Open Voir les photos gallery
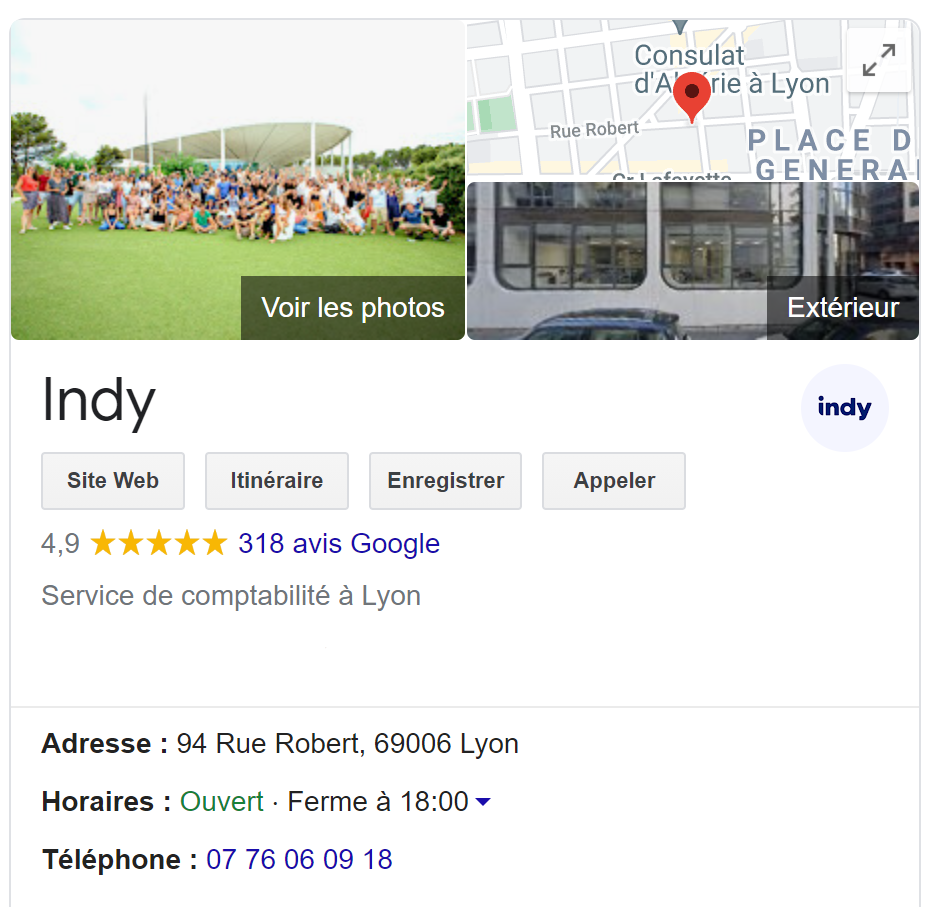935x907 pixels. (352, 308)
